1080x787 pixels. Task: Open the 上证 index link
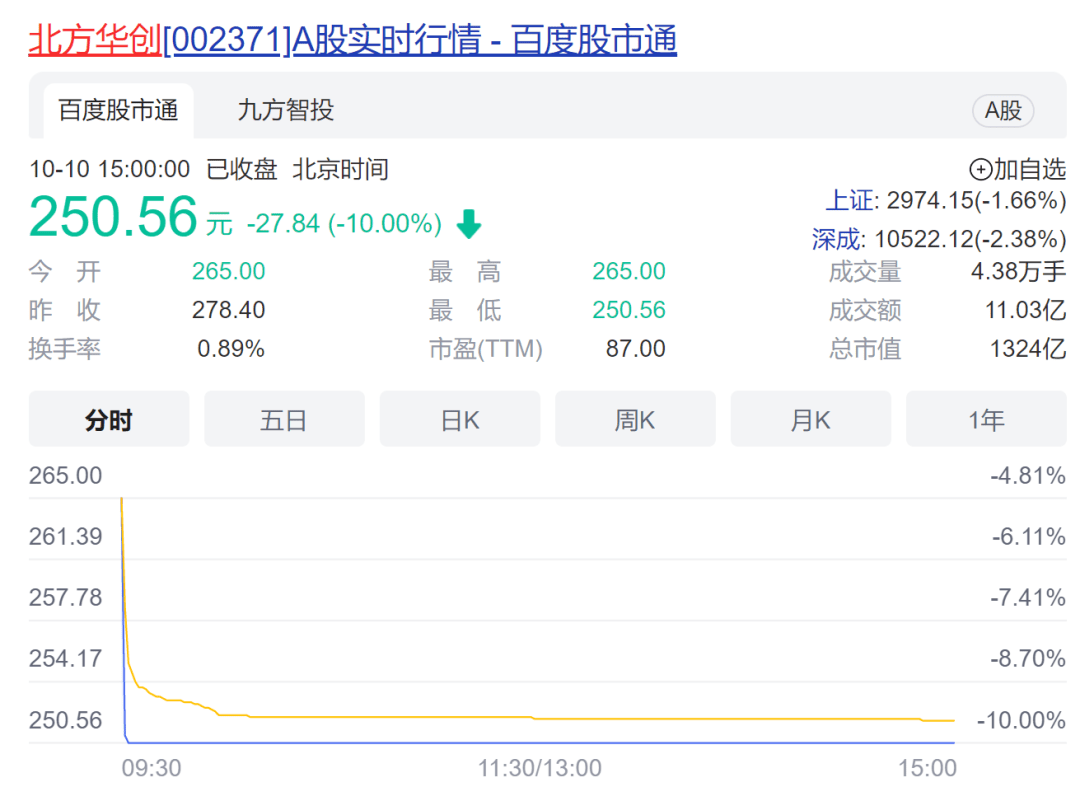point(849,200)
